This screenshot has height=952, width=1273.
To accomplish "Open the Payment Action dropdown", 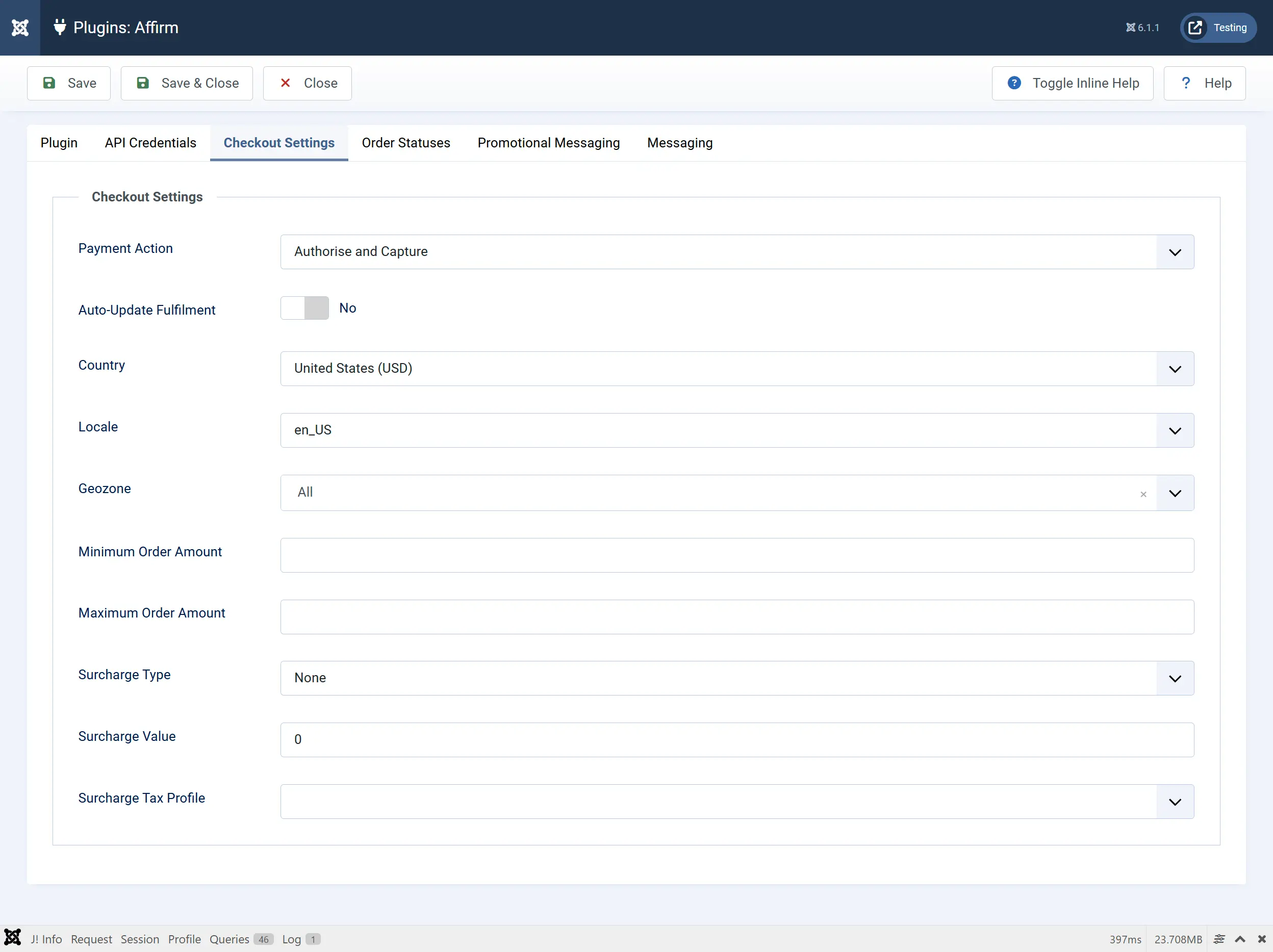I will tap(737, 252).
